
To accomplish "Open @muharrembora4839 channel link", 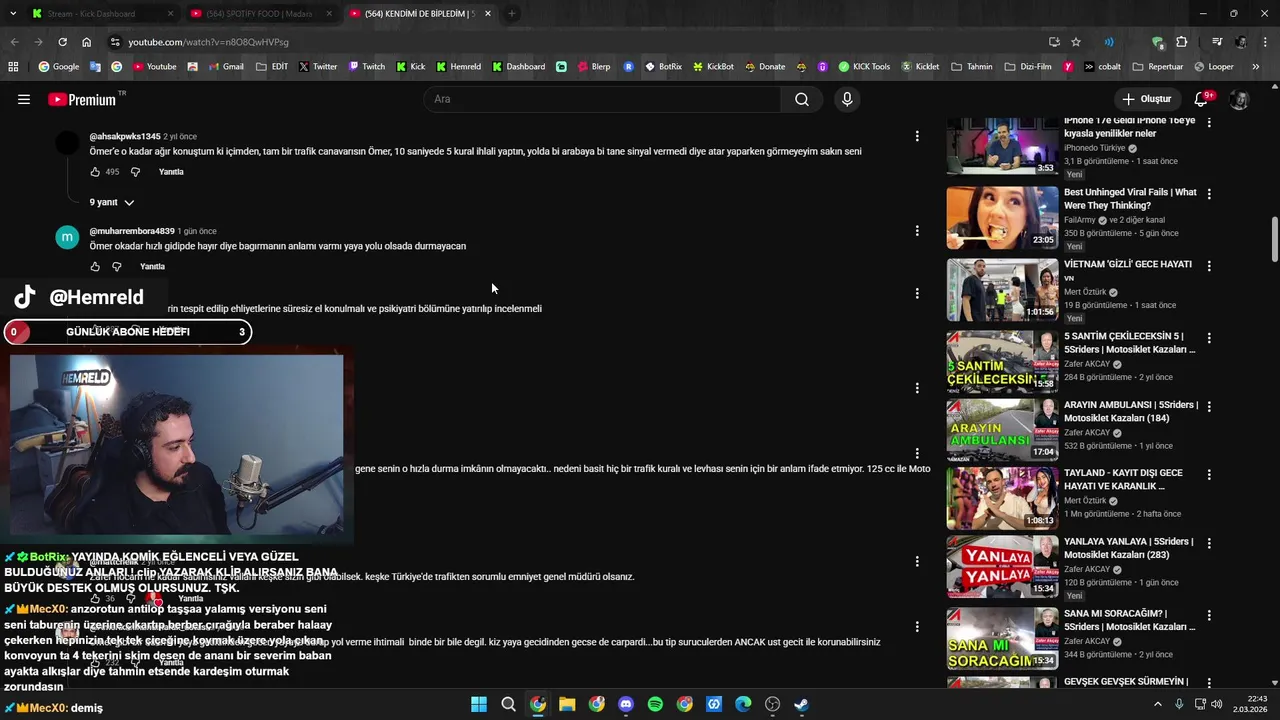I will 132,231.
